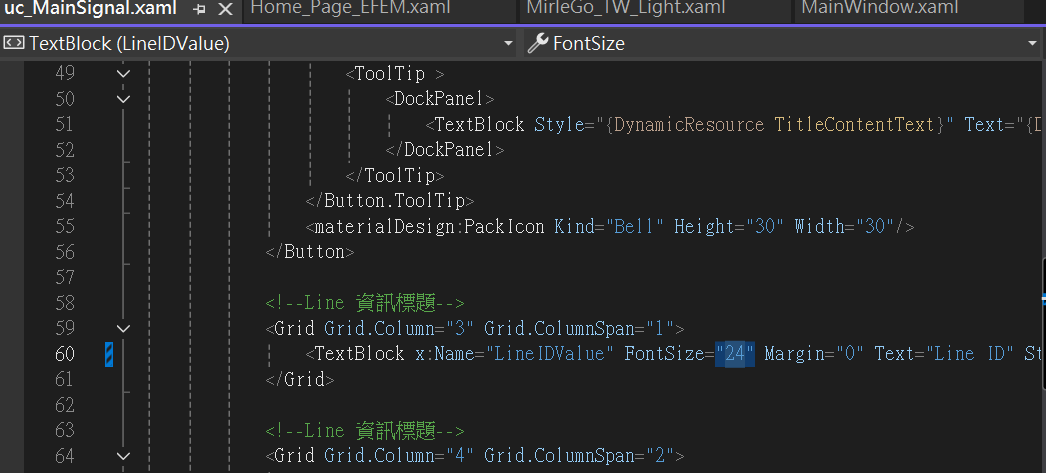Switch to MirleGo_TW_Light.xaml tab

tap(625, 8)
